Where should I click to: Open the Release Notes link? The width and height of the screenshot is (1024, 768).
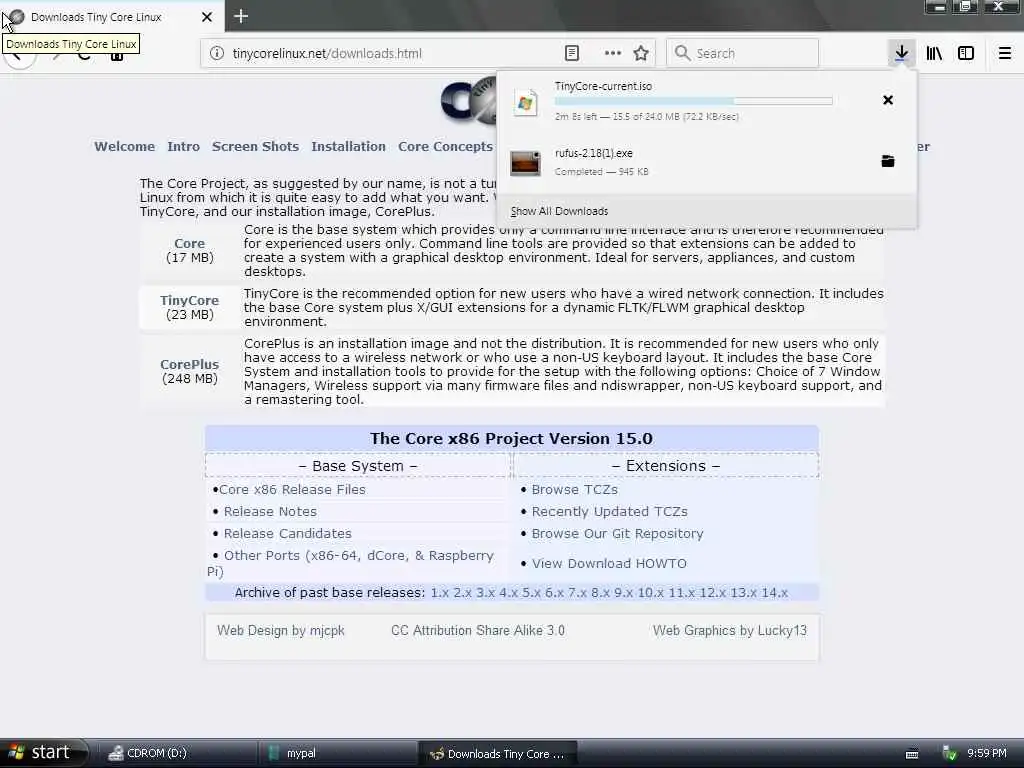270,511
